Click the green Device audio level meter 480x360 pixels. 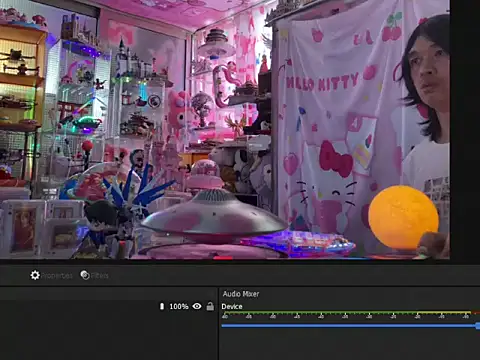point(319,313)
